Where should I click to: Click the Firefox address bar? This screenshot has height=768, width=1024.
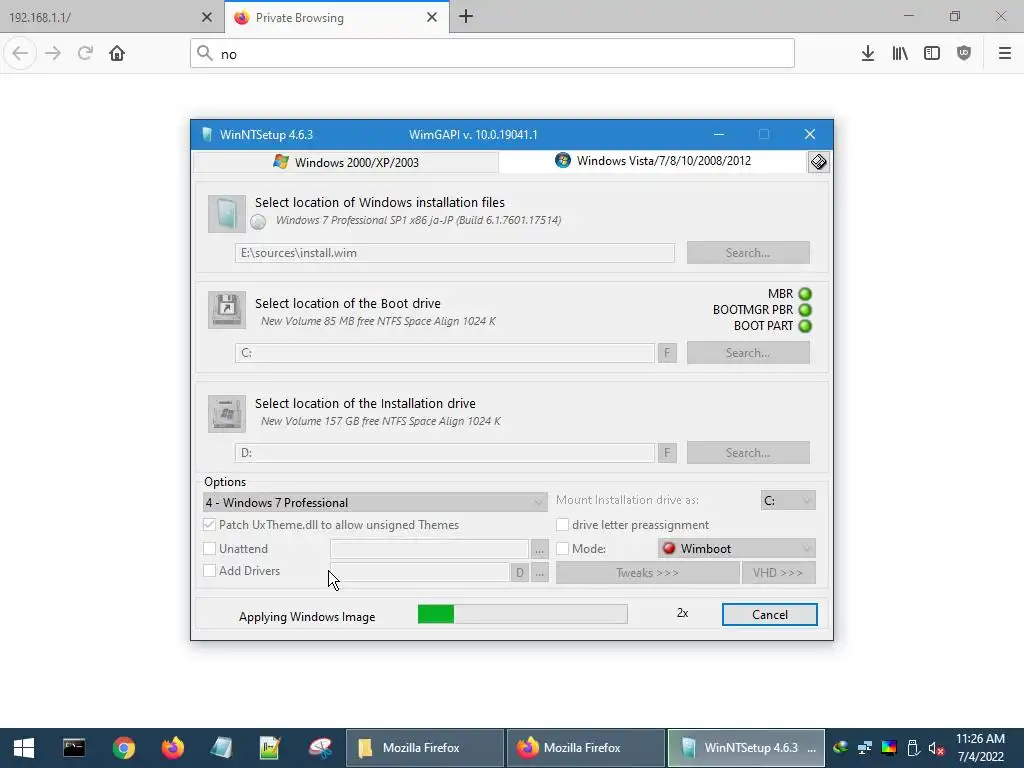[x=492, y=53]
